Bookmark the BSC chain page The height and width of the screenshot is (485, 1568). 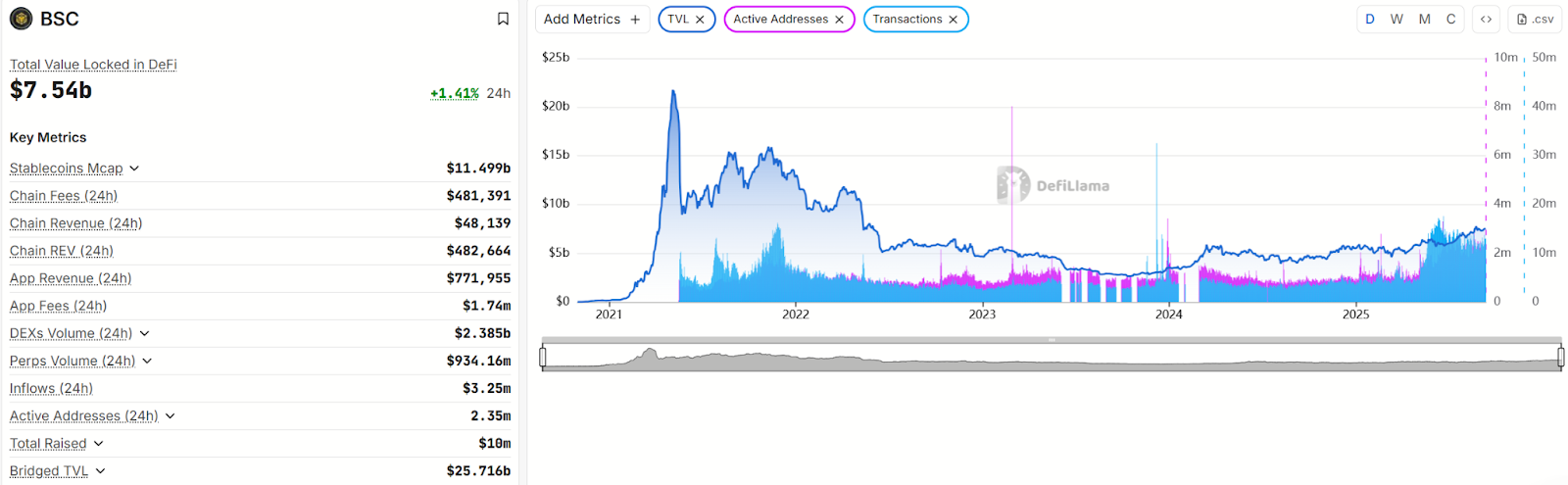[x=503, y=19]
